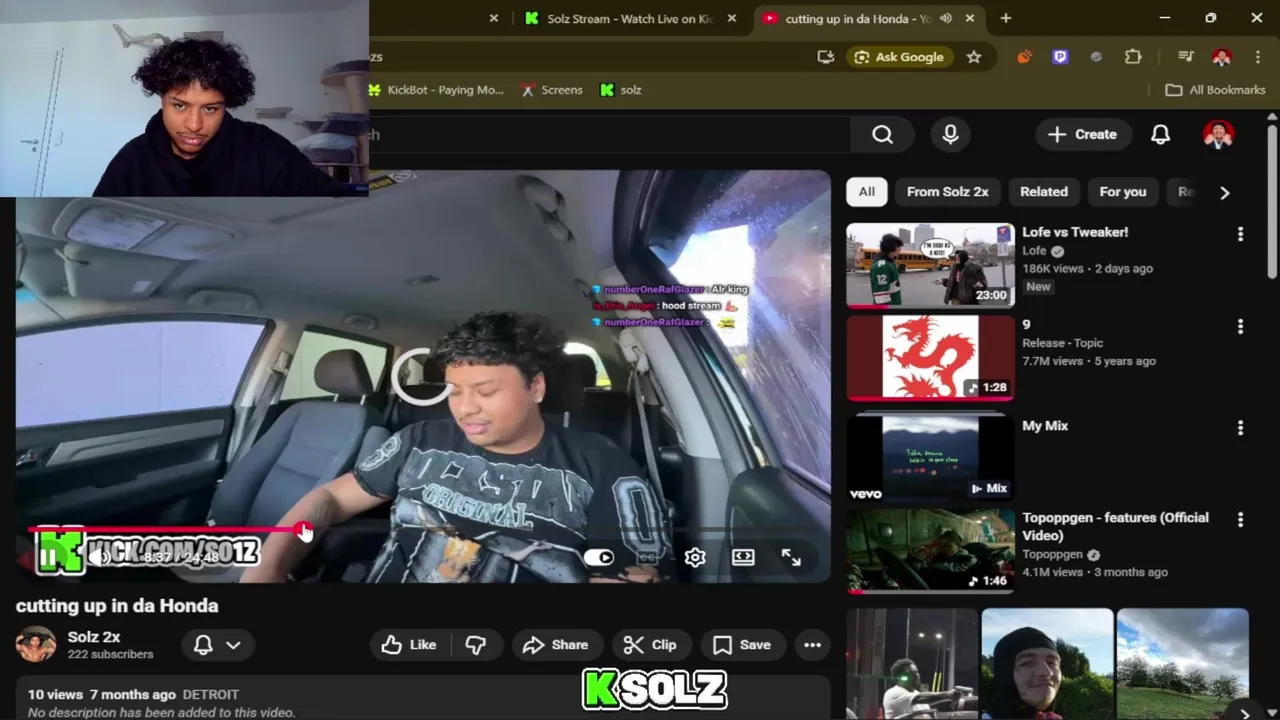Click the DETROIT location tag in the description
1280x720 pixels.
[210, 694]
